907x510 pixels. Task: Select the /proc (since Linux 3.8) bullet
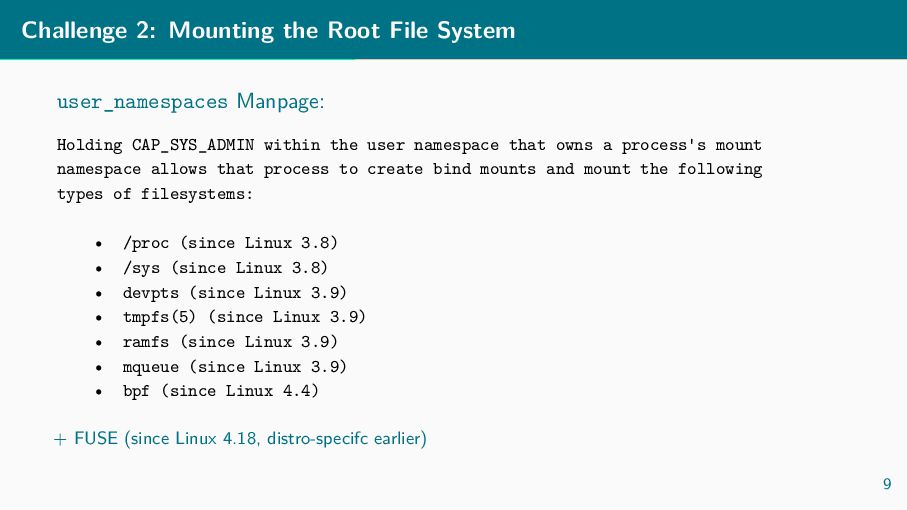pos(230,243)
